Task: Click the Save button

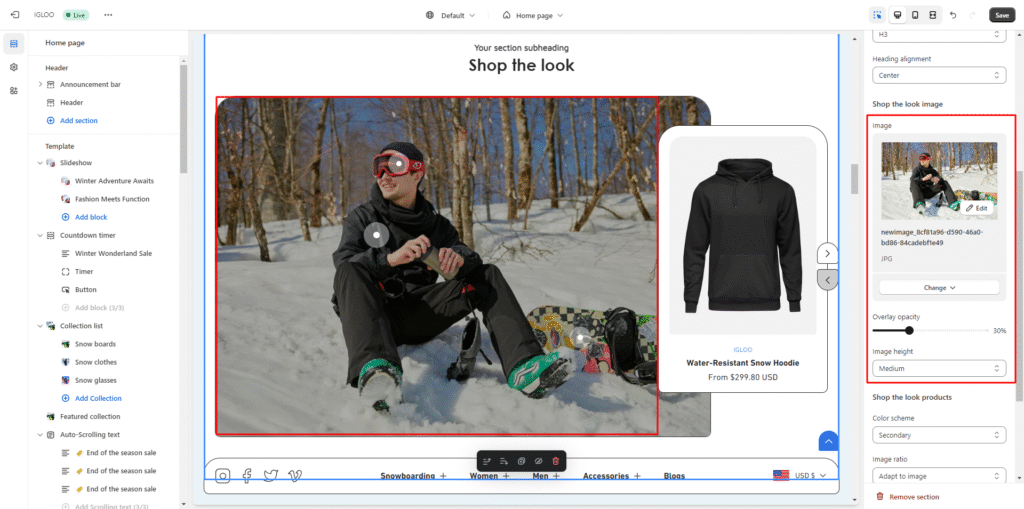Action: (x=1001, y=15)
